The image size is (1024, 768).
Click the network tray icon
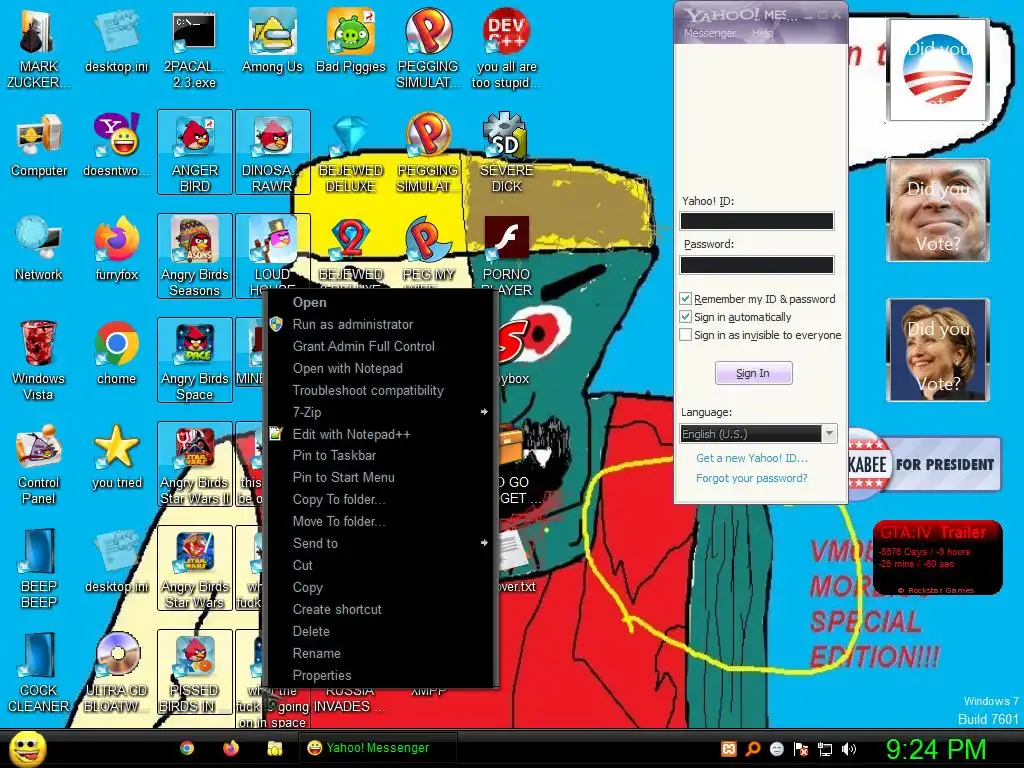[825, 749]
